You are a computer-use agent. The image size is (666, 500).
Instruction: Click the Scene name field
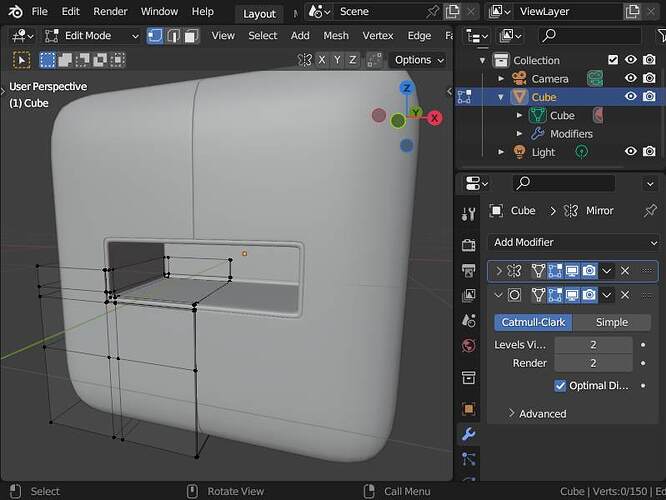click(380, 12)
